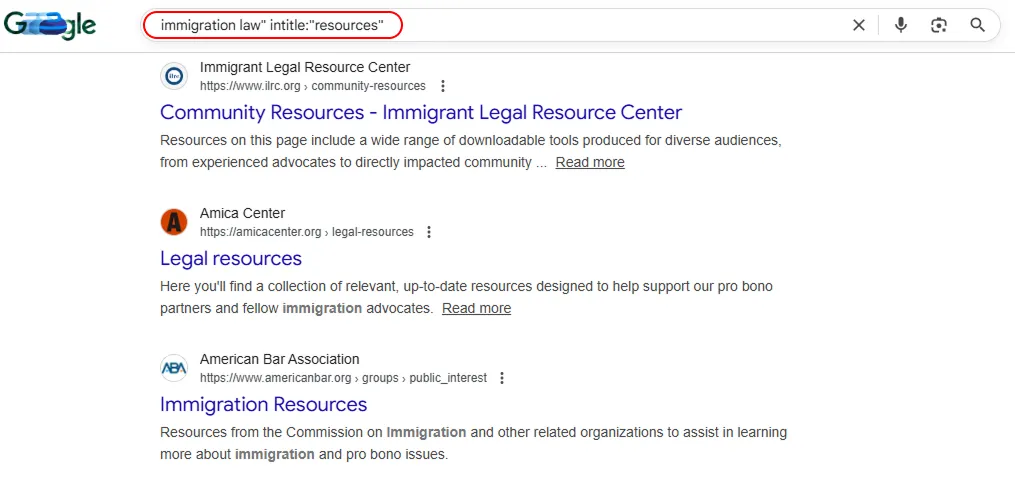Click the Amica Center site name
Viewport: 1015px width, 481px height.
pos(242,213)
